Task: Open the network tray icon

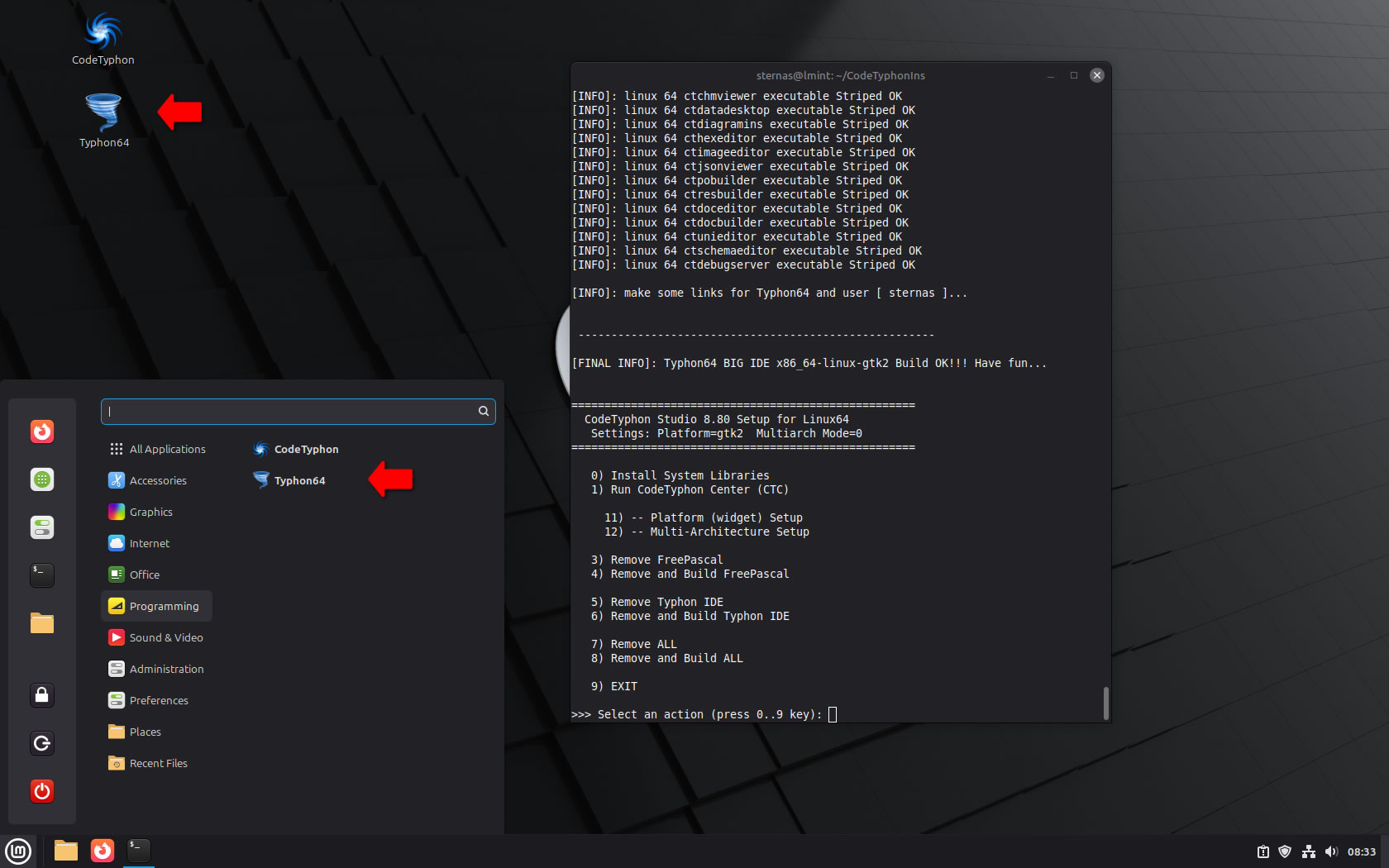Action: pyautogui.click(x=1308, y=851)
